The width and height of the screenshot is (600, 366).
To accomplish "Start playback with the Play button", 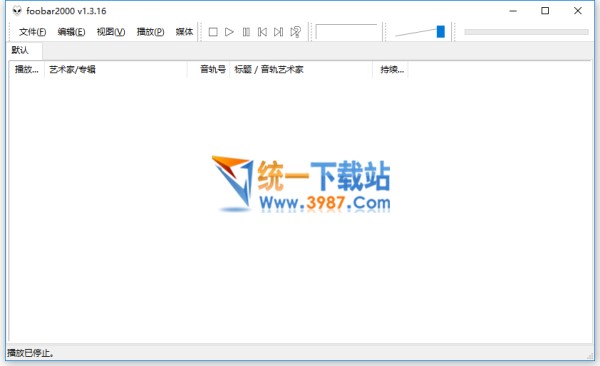I will point(229,32).
